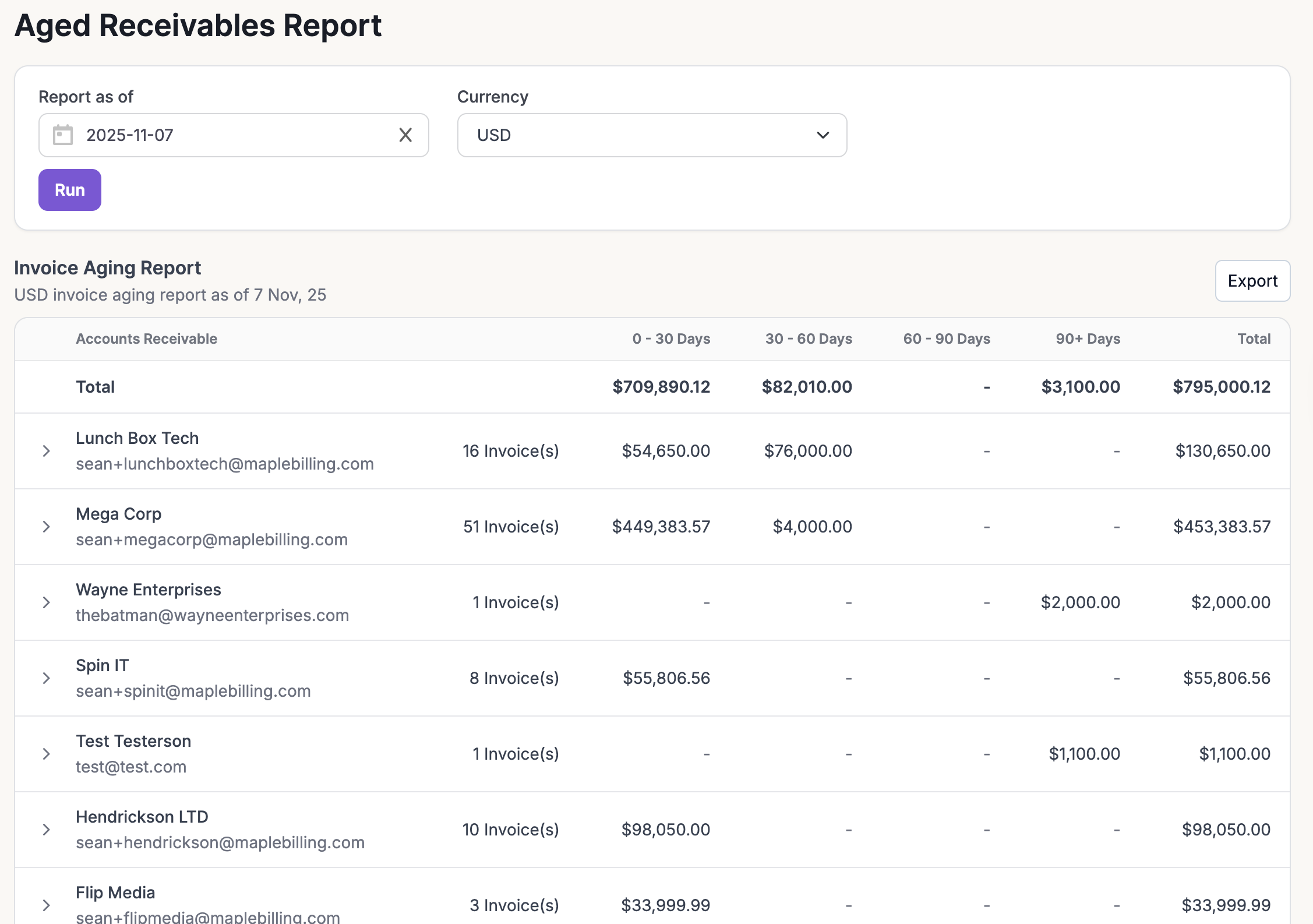The width and height of the screenshot is (1313, 924).
Task: Select the Lunch Box Tech customer name
Action: click(x=137, y=438)
